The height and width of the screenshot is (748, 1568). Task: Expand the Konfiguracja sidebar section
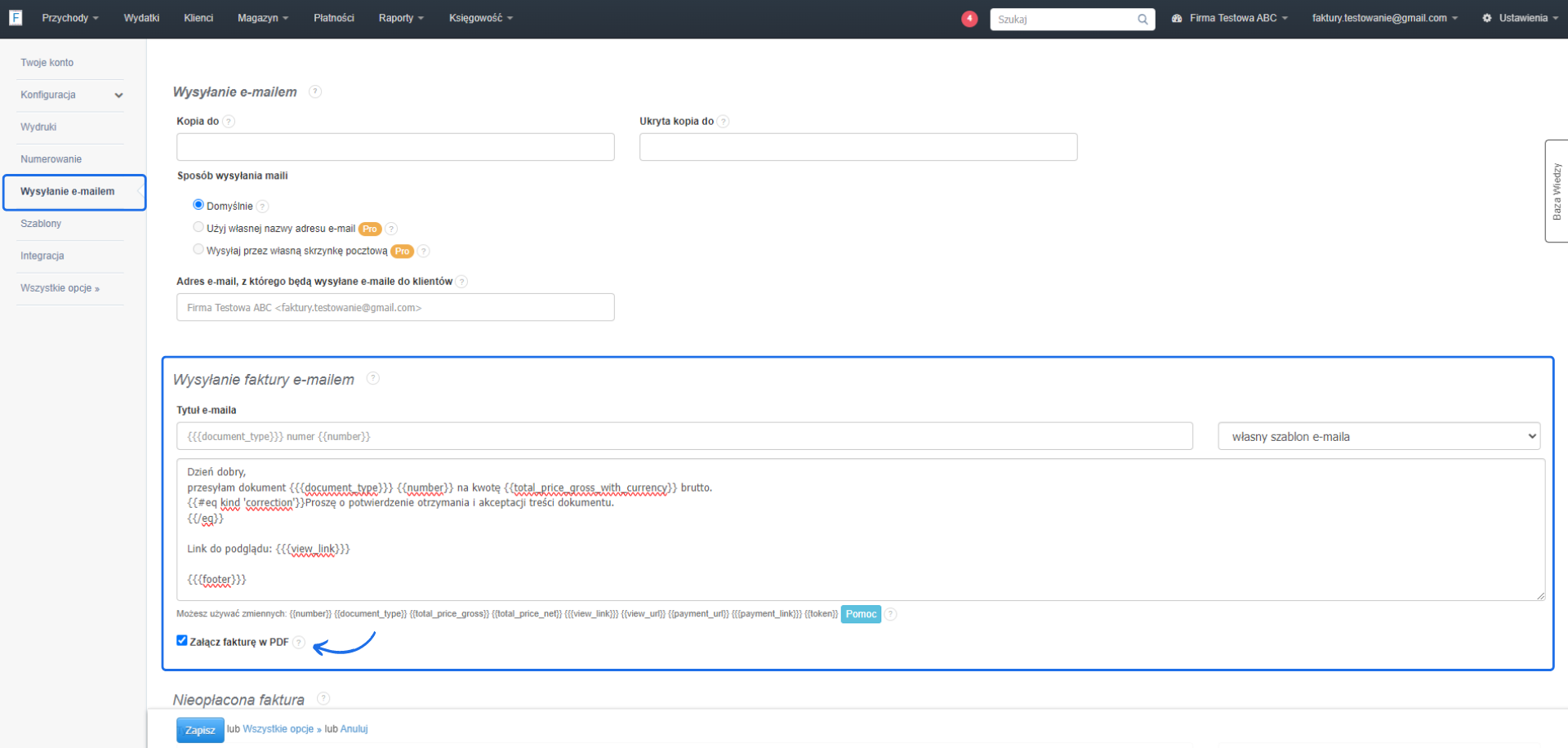point(70,95)
